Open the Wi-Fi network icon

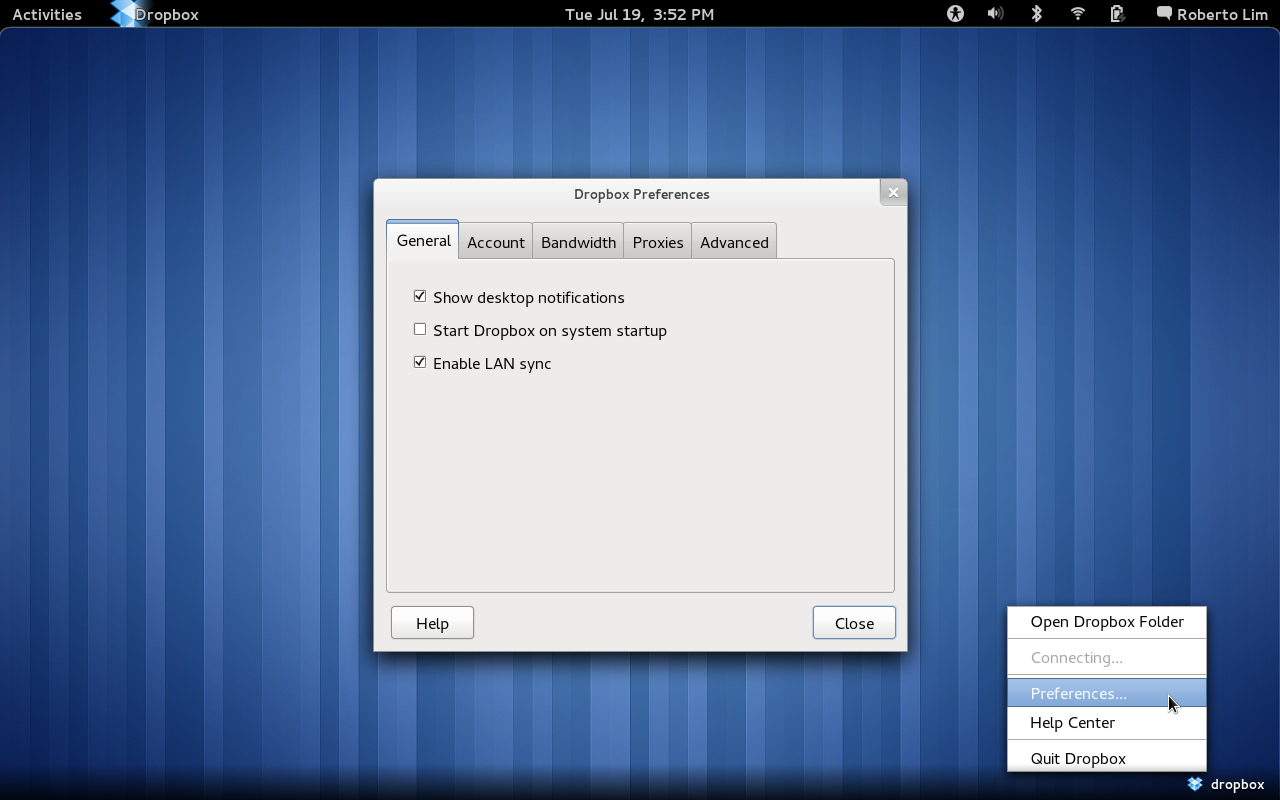[x=1077, y=14]
